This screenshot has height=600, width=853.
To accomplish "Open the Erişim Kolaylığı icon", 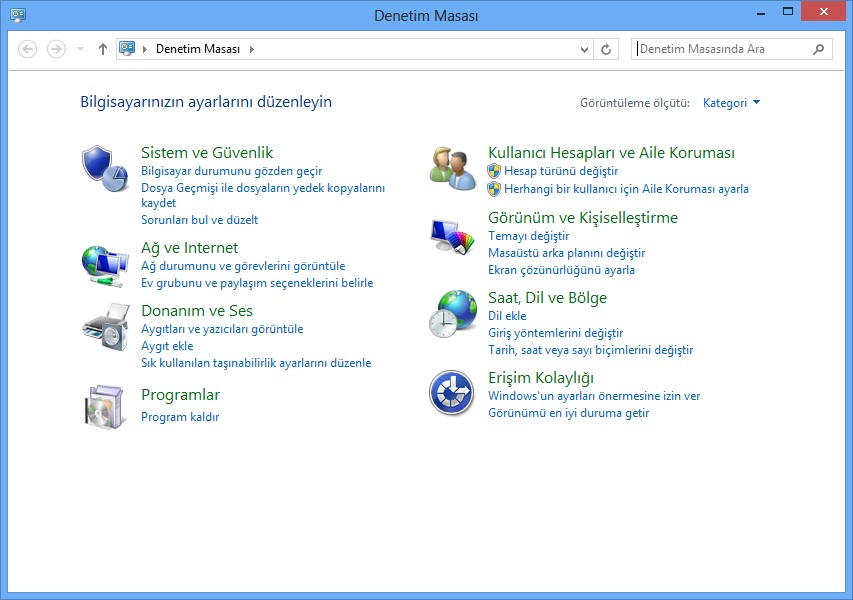I will click(452, 393).
